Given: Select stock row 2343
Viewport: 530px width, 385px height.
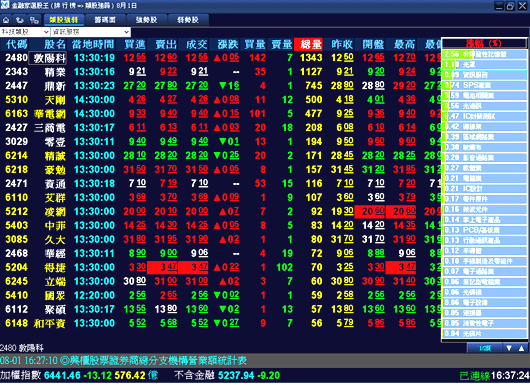Looking at the screenshot, I should pyautogui.click(x=220, y=72).
